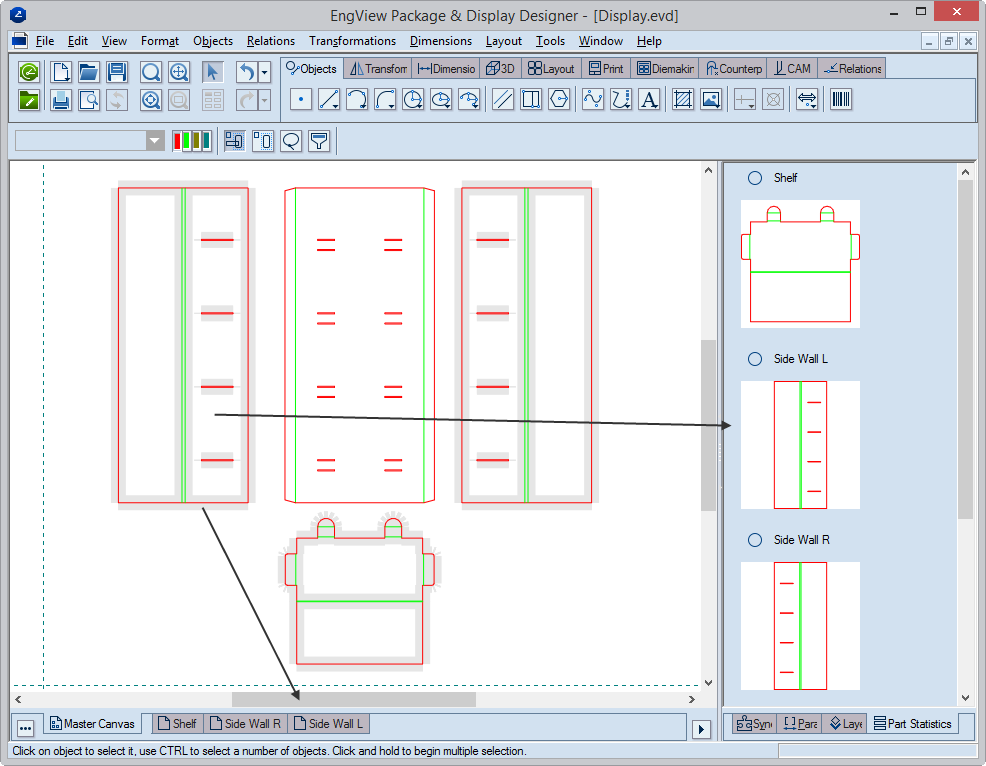
Task: Click the hatch fill tool icon
Action: click(683, 100)
